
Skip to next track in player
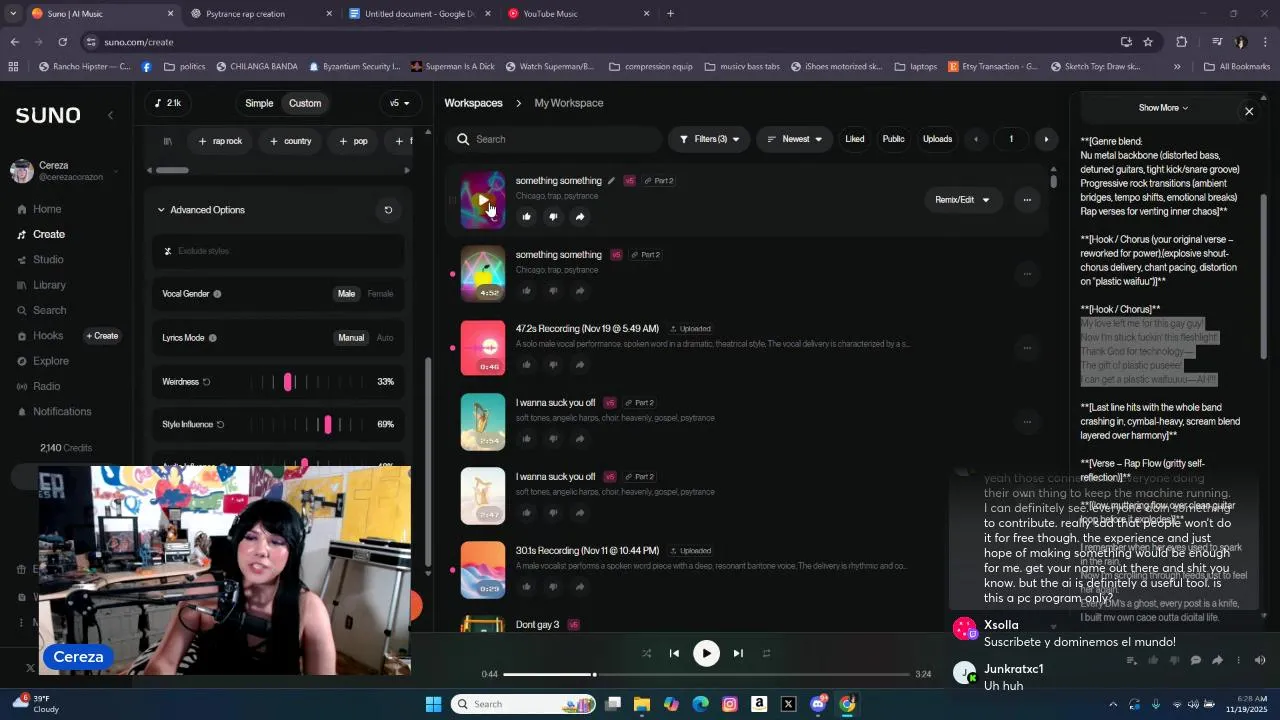coord(738,653)
